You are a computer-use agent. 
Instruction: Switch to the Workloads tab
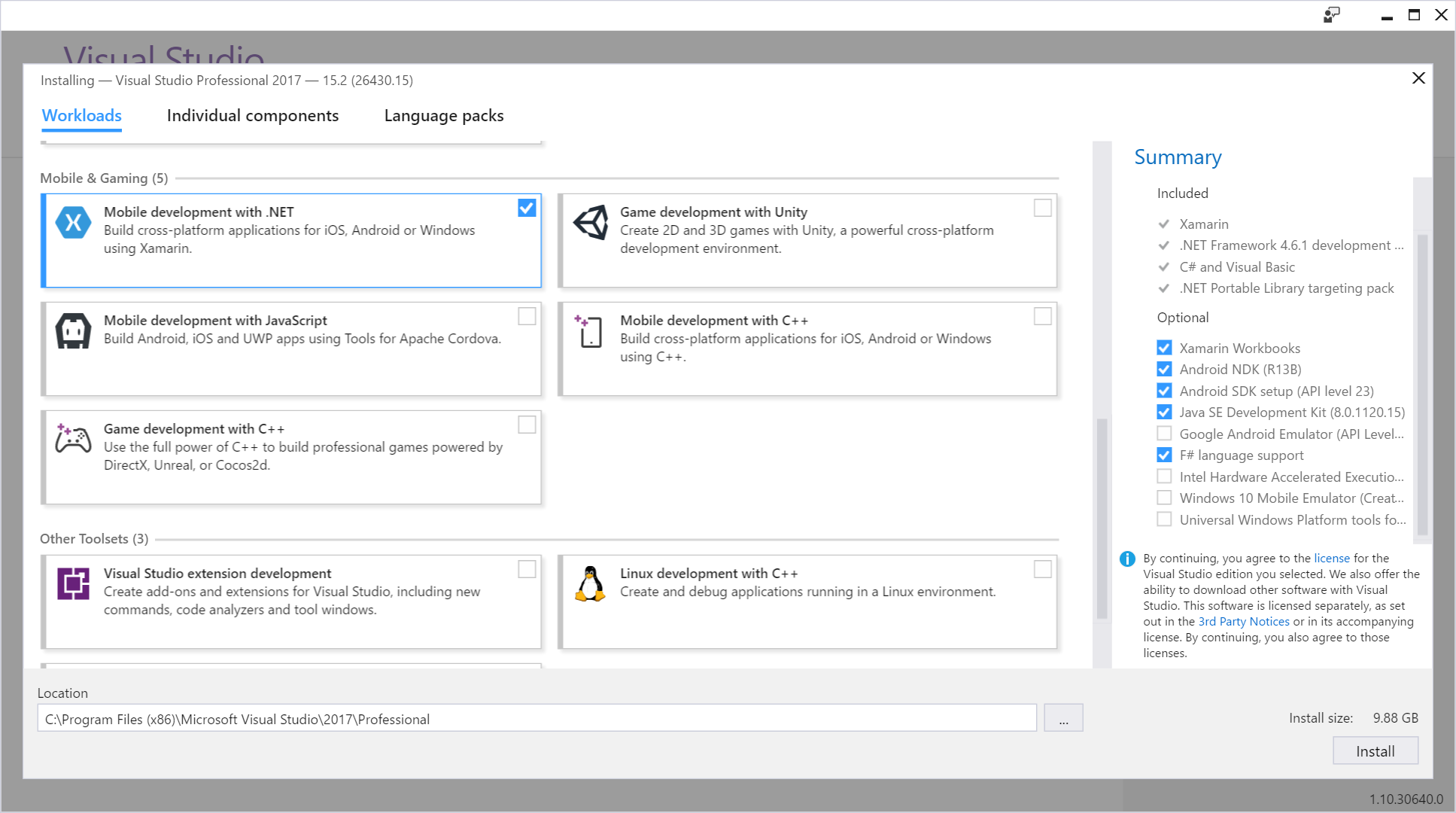click(82, 116)
